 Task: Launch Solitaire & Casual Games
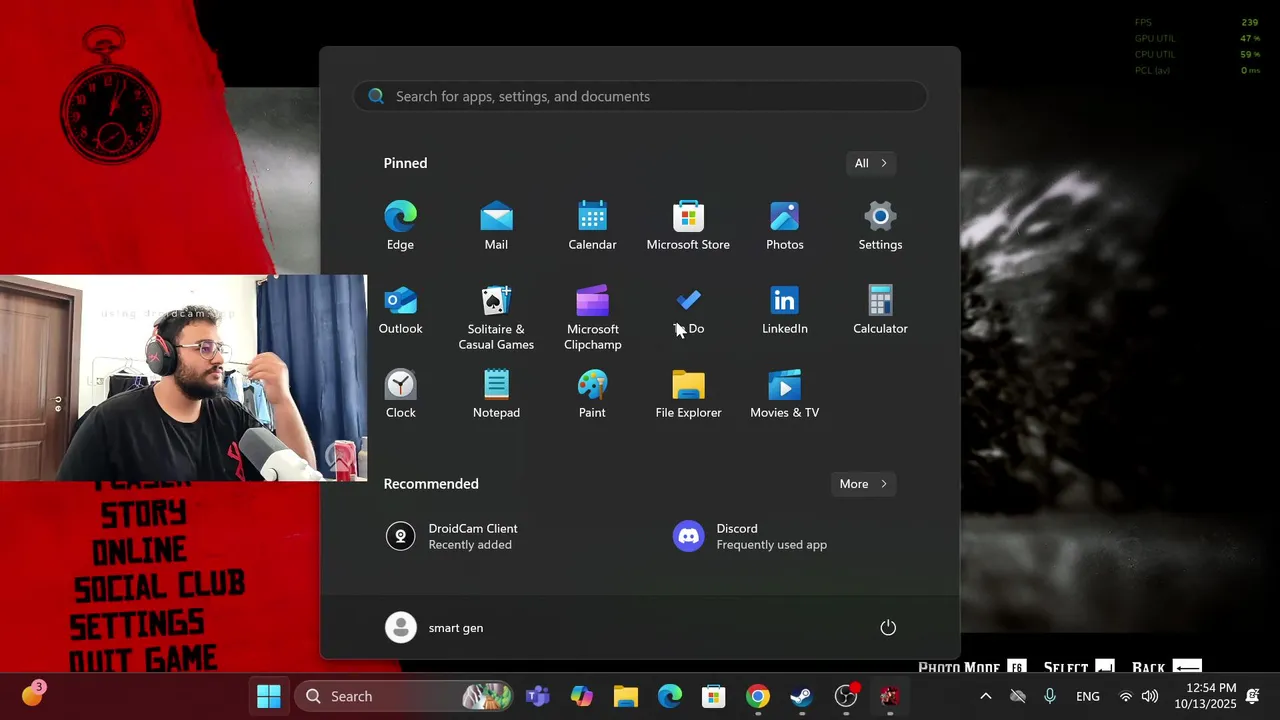[x=496, y=318]
